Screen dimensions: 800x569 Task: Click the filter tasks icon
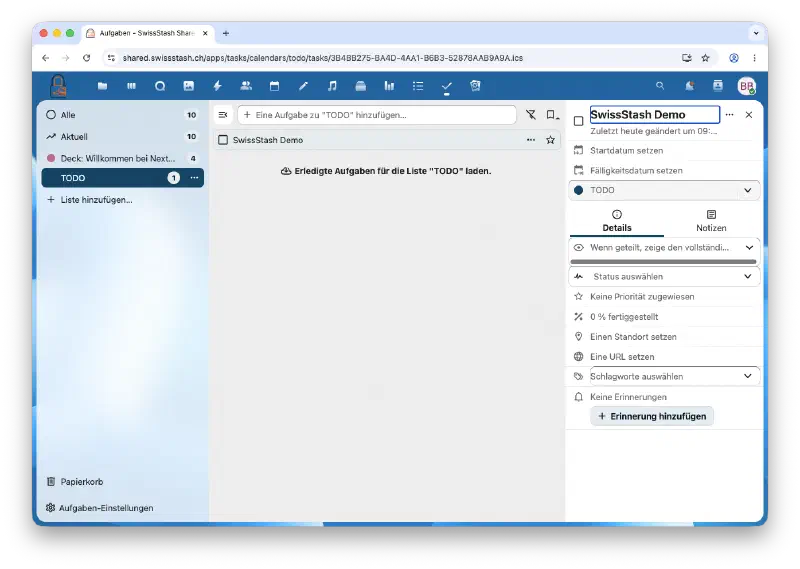(x=531, y=115)
